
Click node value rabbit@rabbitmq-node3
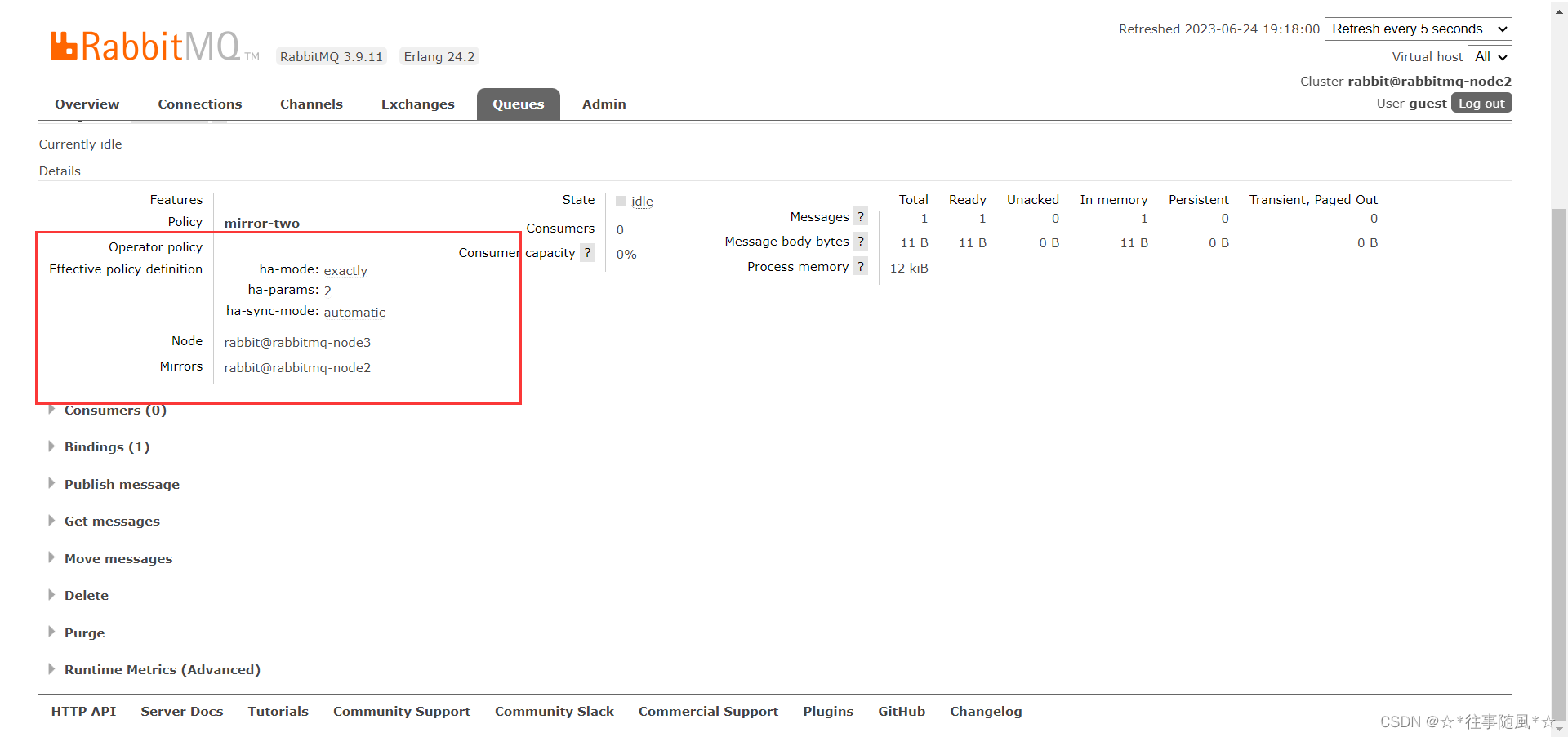(297, 342)
